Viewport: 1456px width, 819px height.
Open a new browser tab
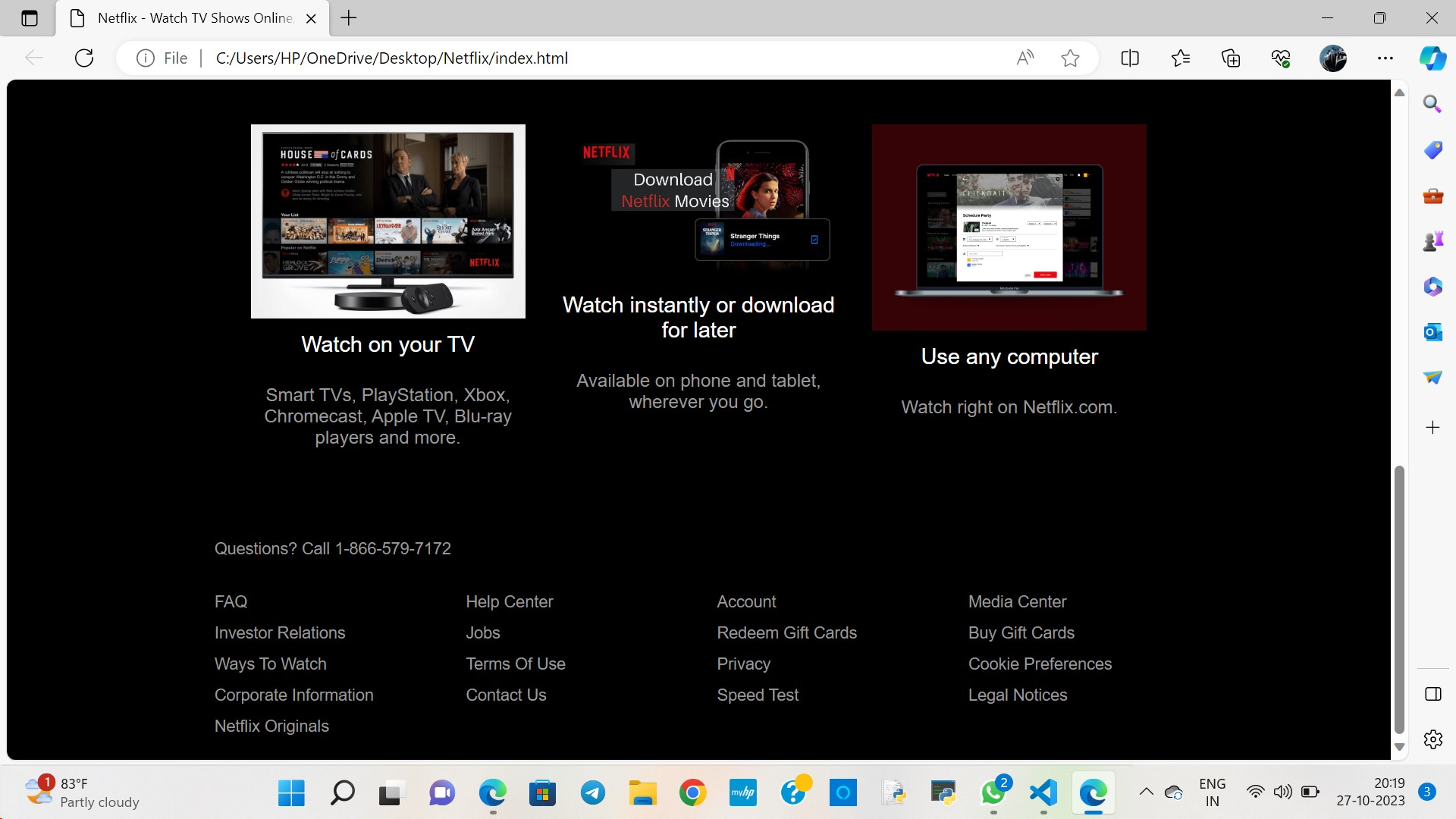point(348,17)
